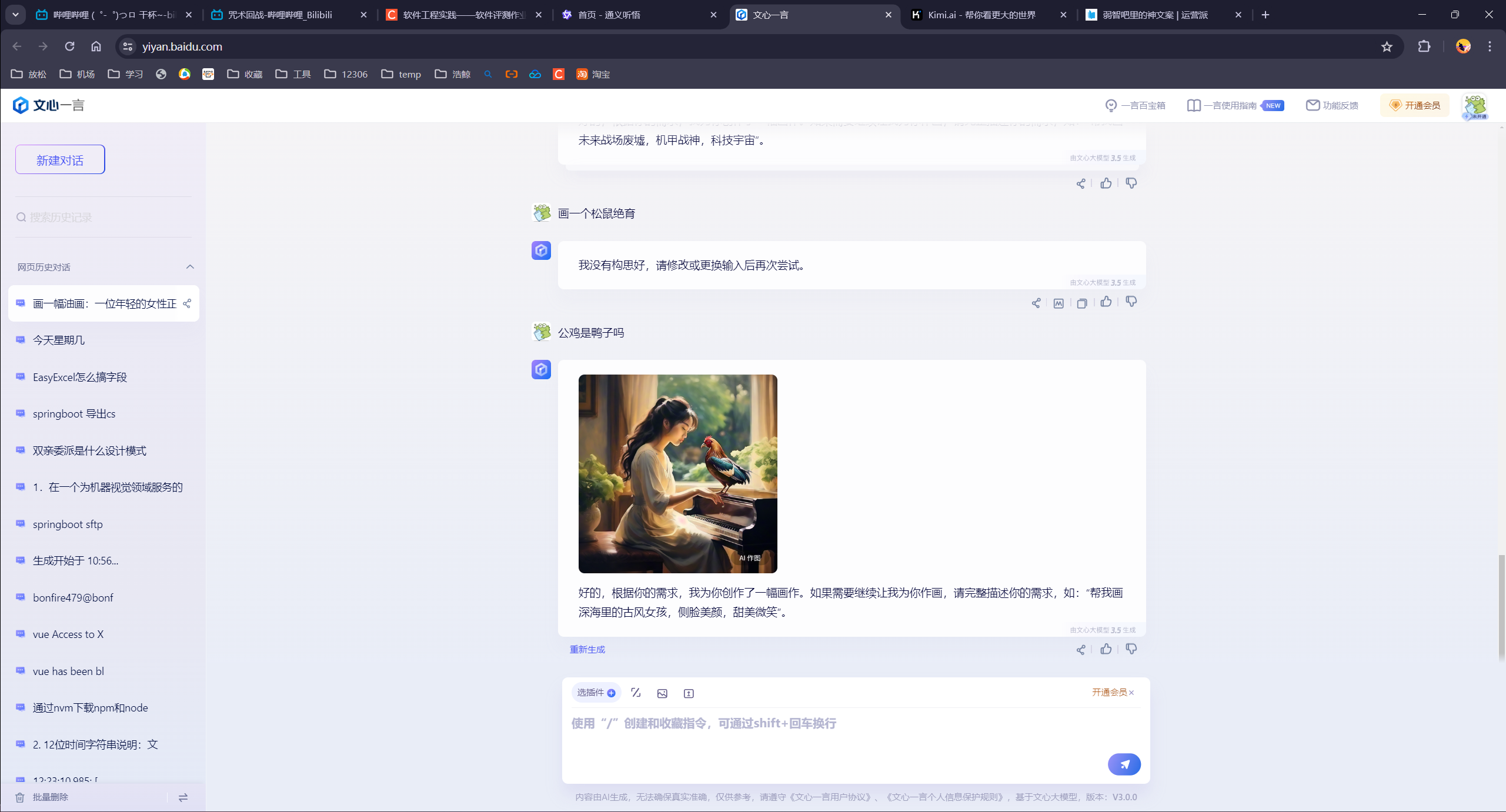Share the piano painting reply beside 重新生成

pyautogui.click(x=1080, y=649)
